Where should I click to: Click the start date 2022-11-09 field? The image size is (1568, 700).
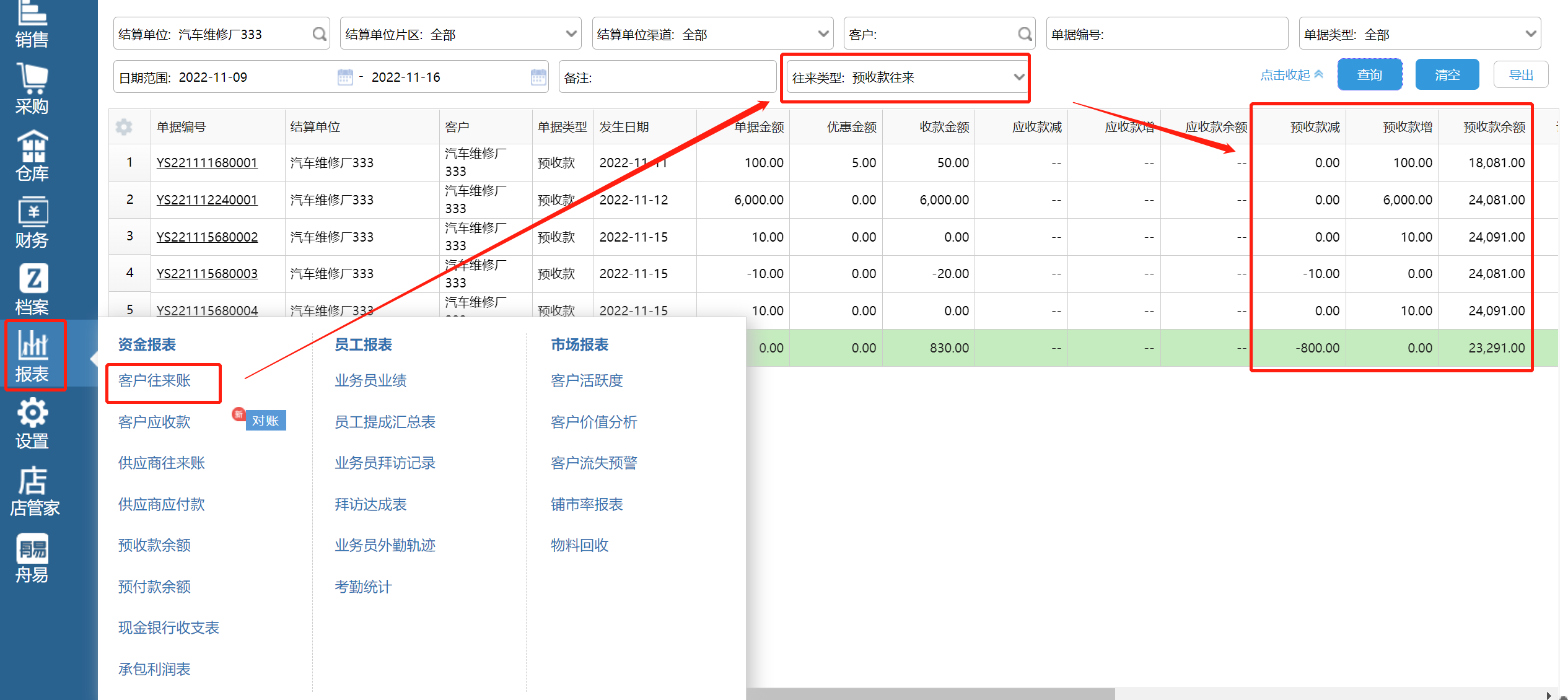[213, 77]
